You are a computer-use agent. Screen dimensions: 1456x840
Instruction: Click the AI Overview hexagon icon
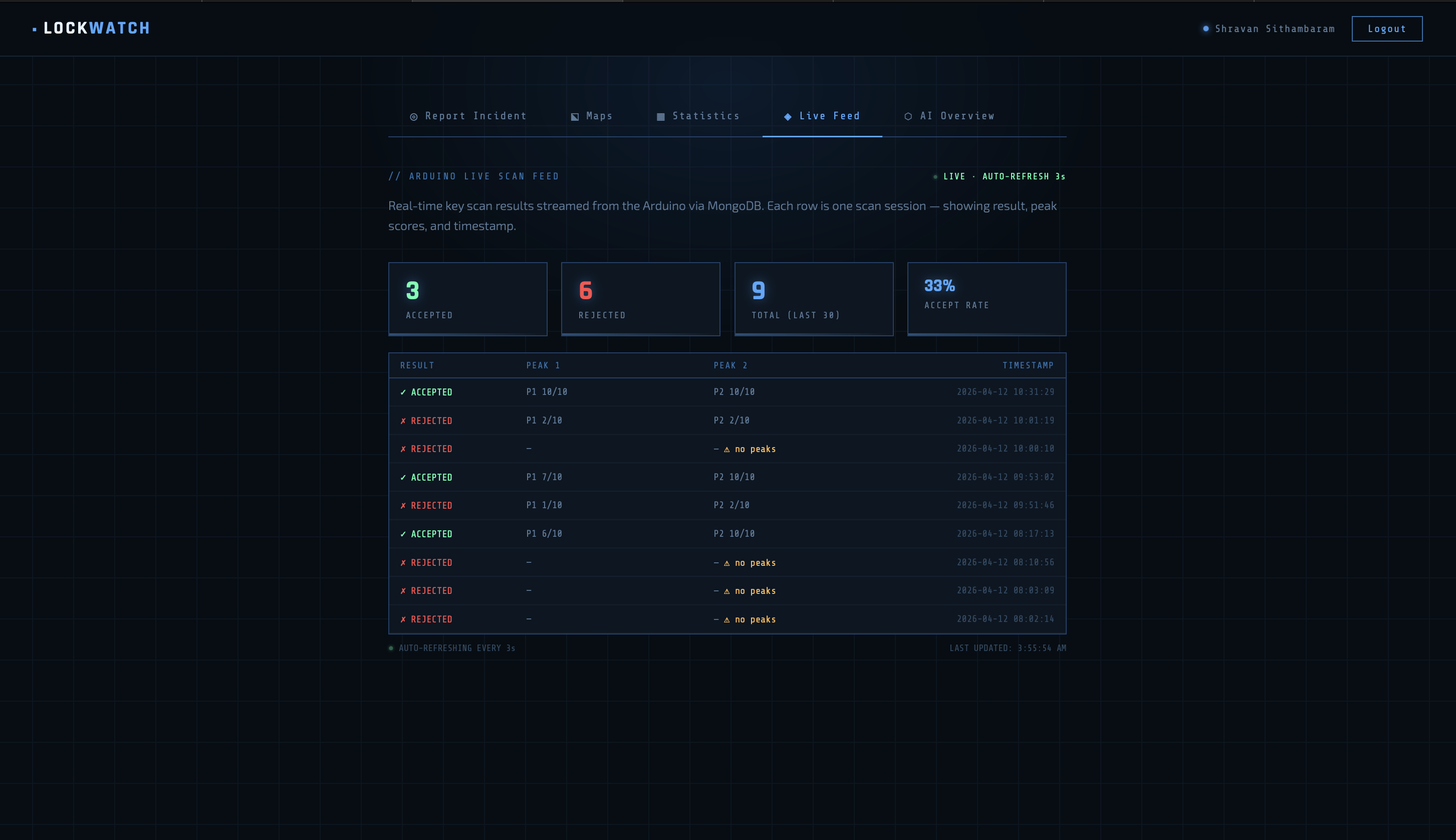[908, 117]
